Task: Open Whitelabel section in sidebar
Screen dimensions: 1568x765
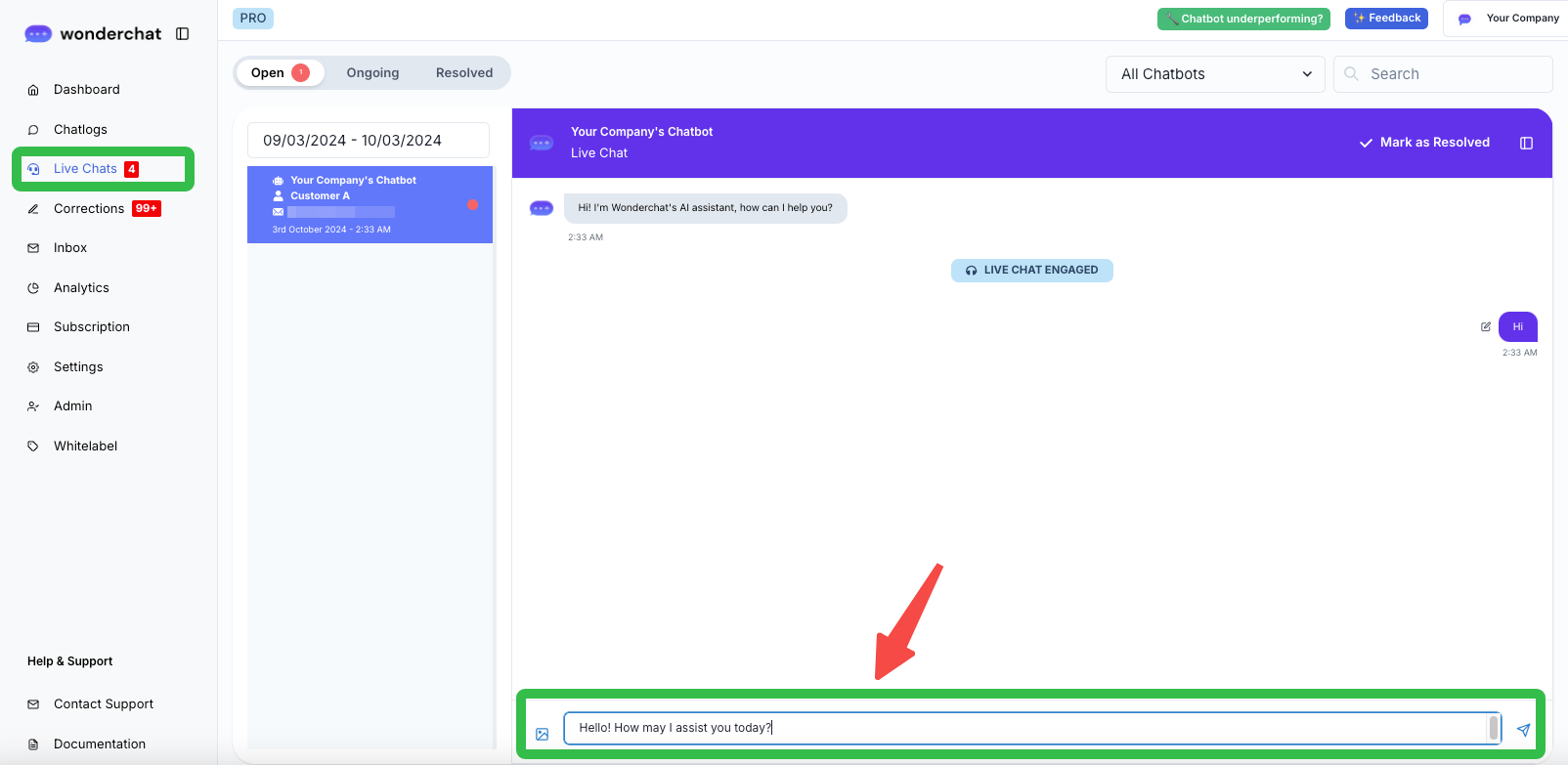Action: coord(85,446)
